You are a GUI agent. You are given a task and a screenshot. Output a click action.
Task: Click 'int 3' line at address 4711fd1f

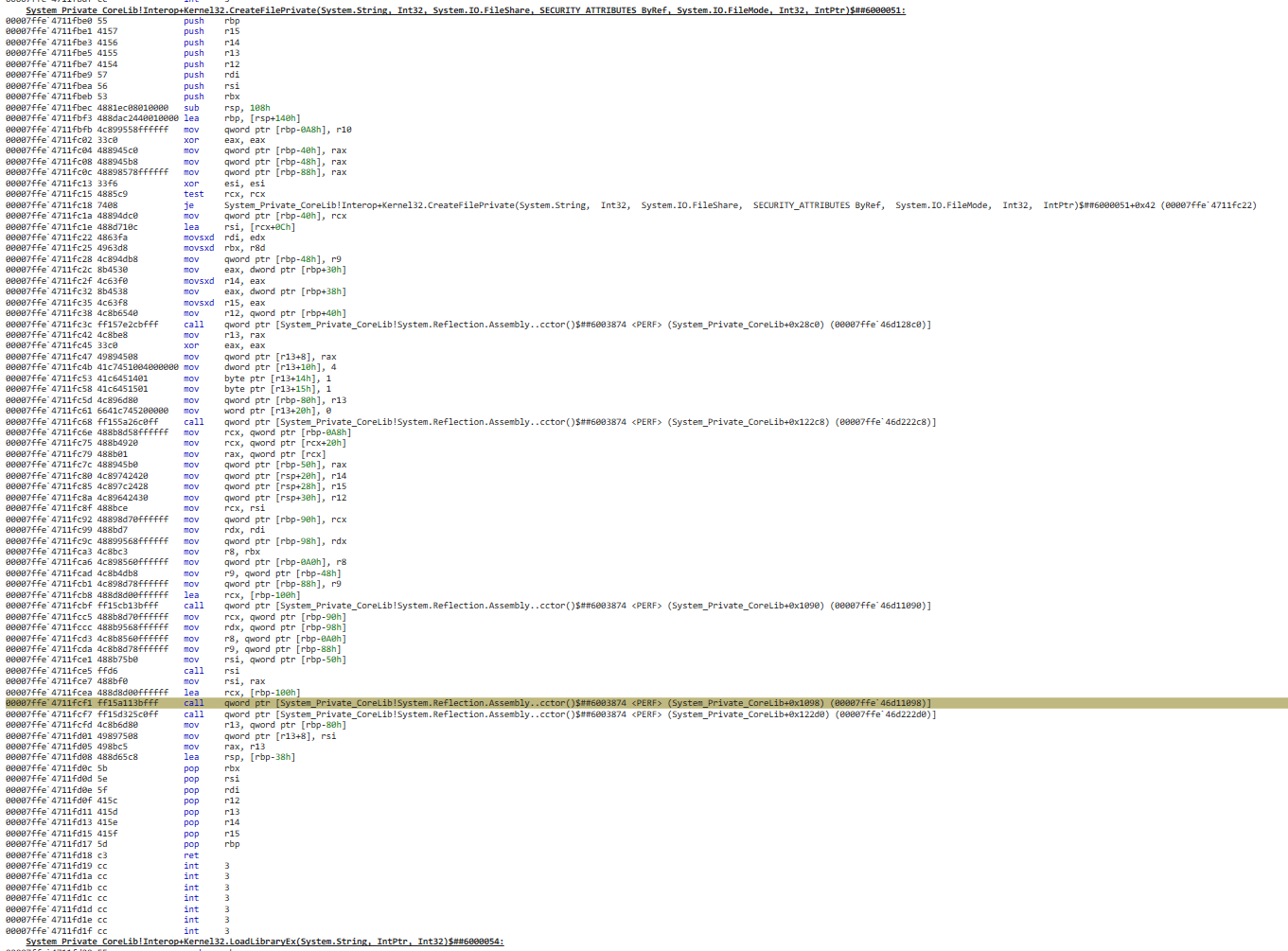[x=117, y=931]
